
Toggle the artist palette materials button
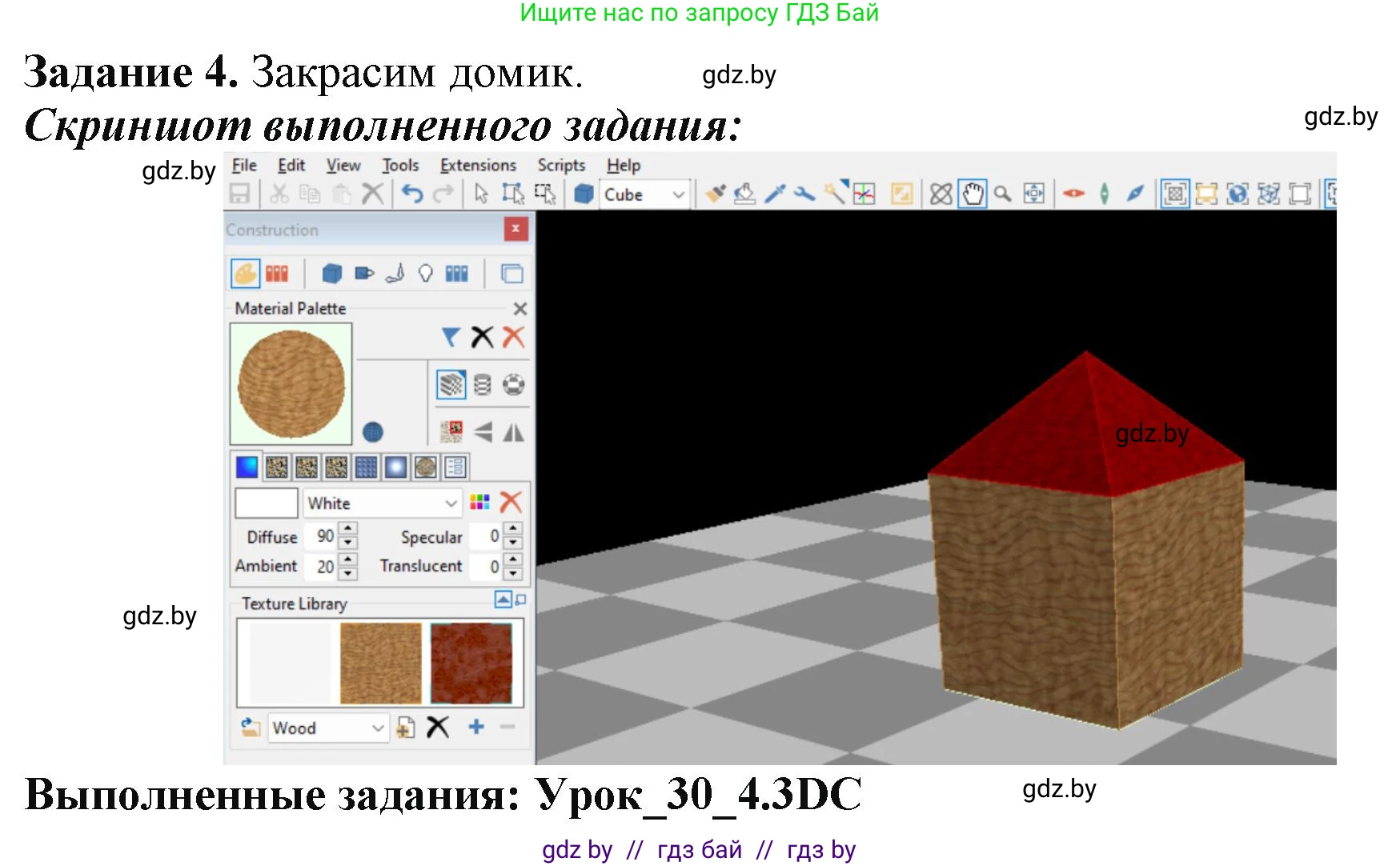click(x=245, y=274)
